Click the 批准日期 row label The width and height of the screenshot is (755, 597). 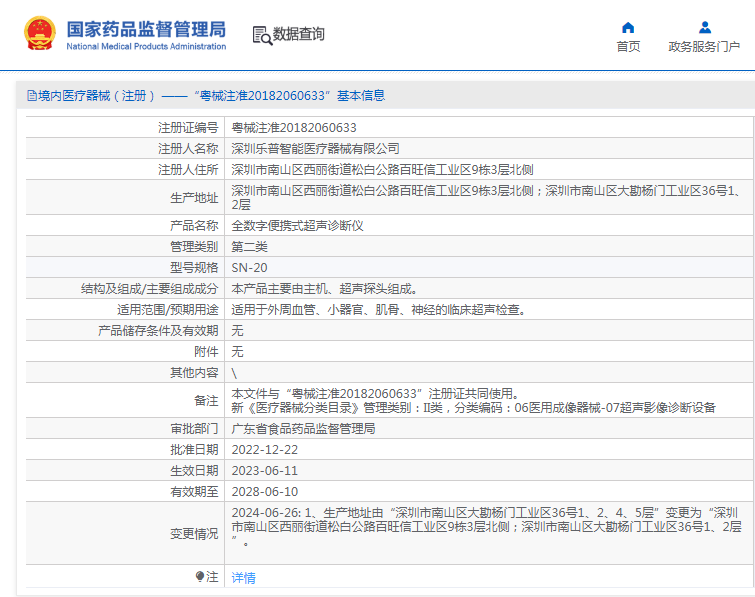coord(194,450)
